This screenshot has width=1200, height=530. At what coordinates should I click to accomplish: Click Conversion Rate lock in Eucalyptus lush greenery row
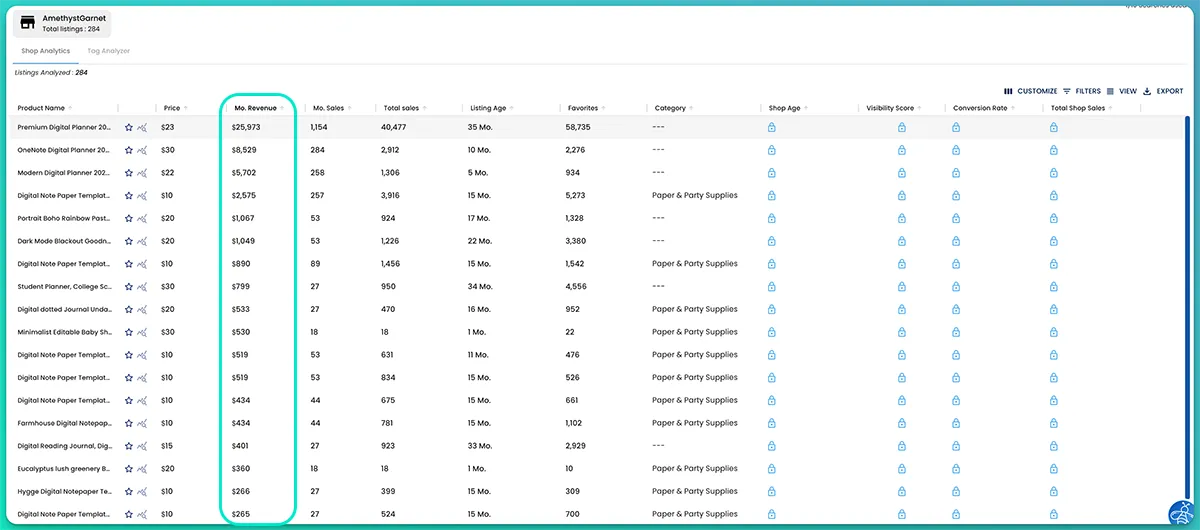pos(955,468)
